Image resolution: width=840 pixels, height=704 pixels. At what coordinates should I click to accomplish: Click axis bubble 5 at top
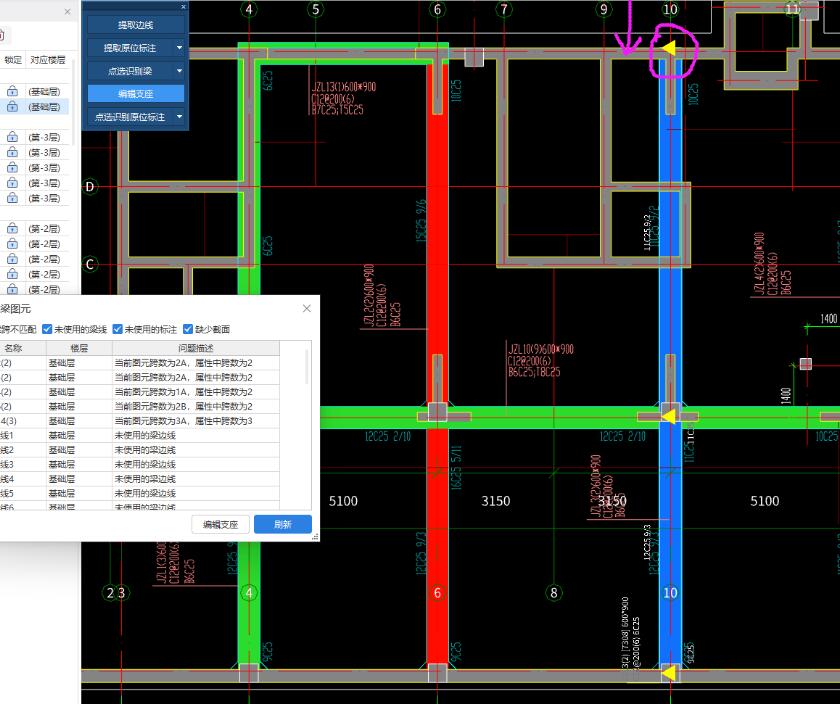tap(315, 9)
